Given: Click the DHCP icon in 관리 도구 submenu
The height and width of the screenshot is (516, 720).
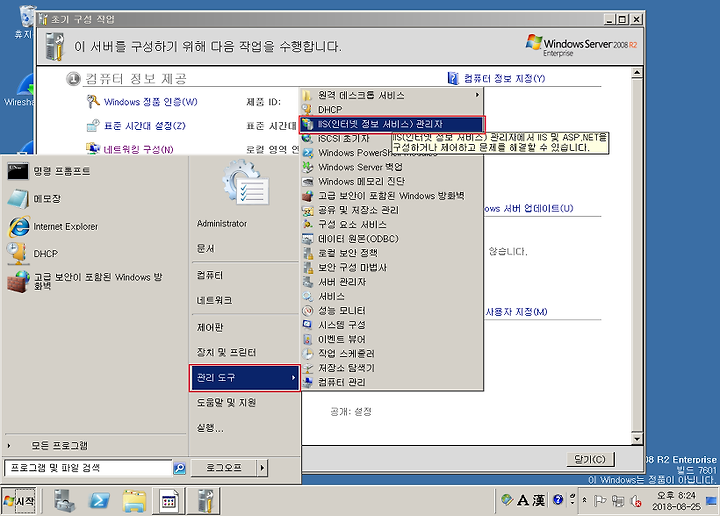Looking at the screenshot, I should (x=307, y=109).
